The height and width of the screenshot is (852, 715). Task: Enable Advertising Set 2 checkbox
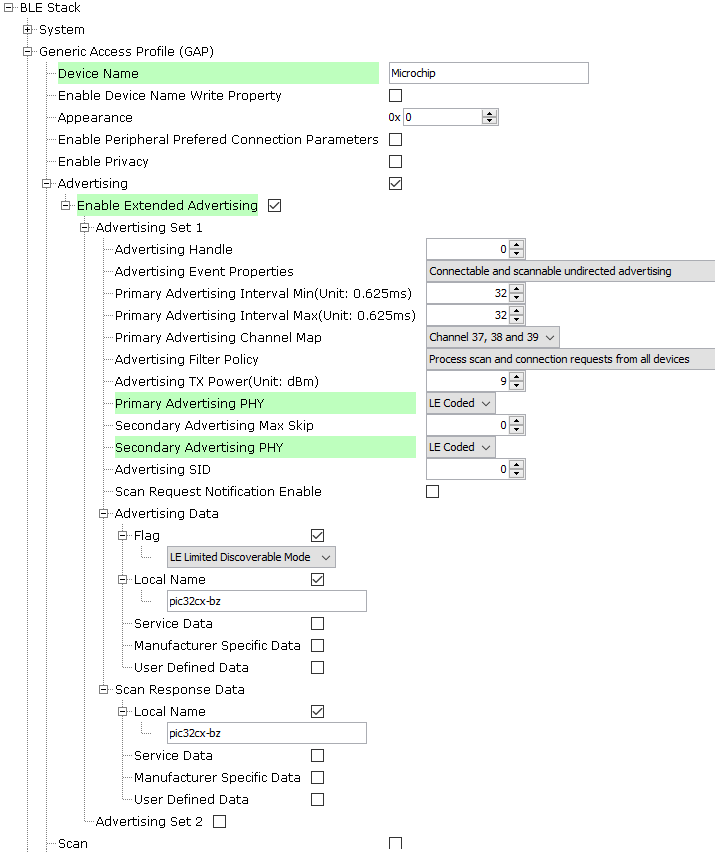(220, 822)
